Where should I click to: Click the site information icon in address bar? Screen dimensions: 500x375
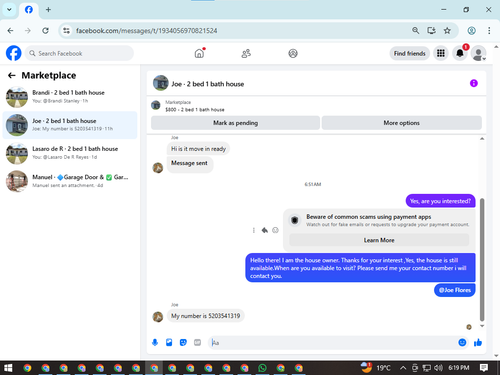(66, 31)
